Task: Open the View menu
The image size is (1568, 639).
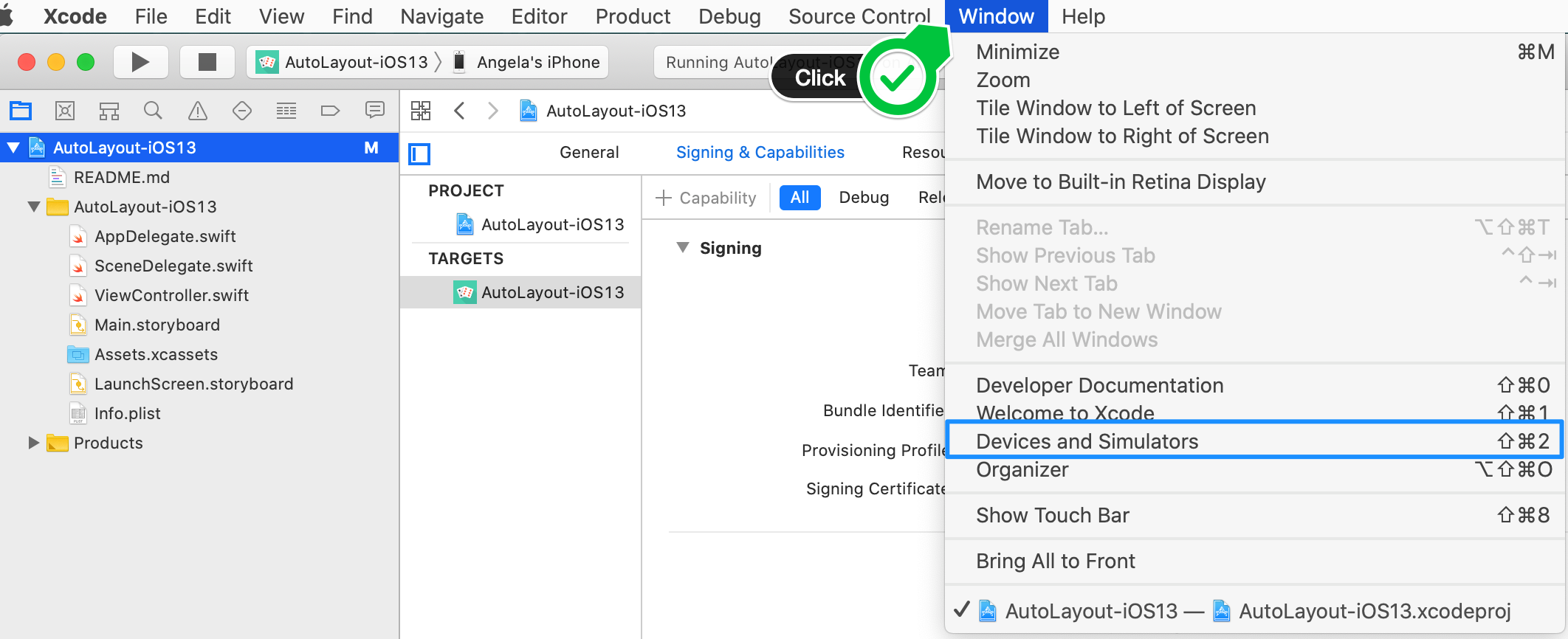Action: [282, 16]
